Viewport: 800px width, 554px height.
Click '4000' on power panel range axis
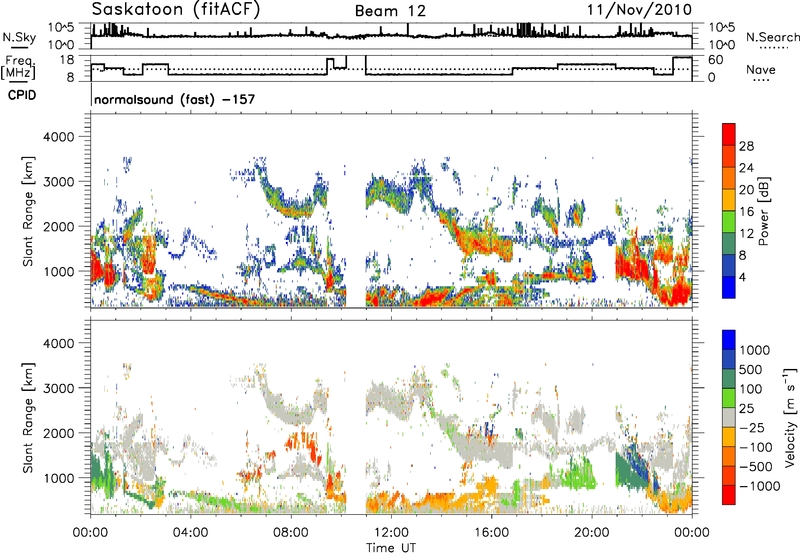click(x=58, y=137)
